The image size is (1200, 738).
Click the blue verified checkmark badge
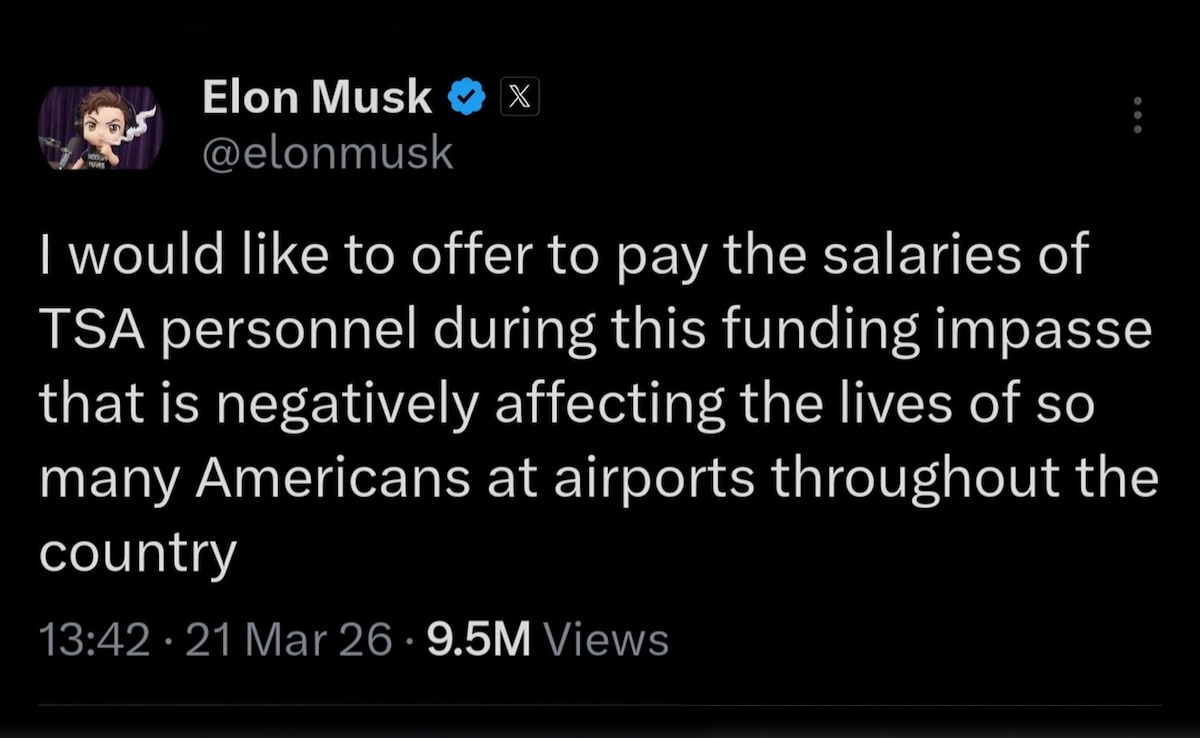(465, 98)
